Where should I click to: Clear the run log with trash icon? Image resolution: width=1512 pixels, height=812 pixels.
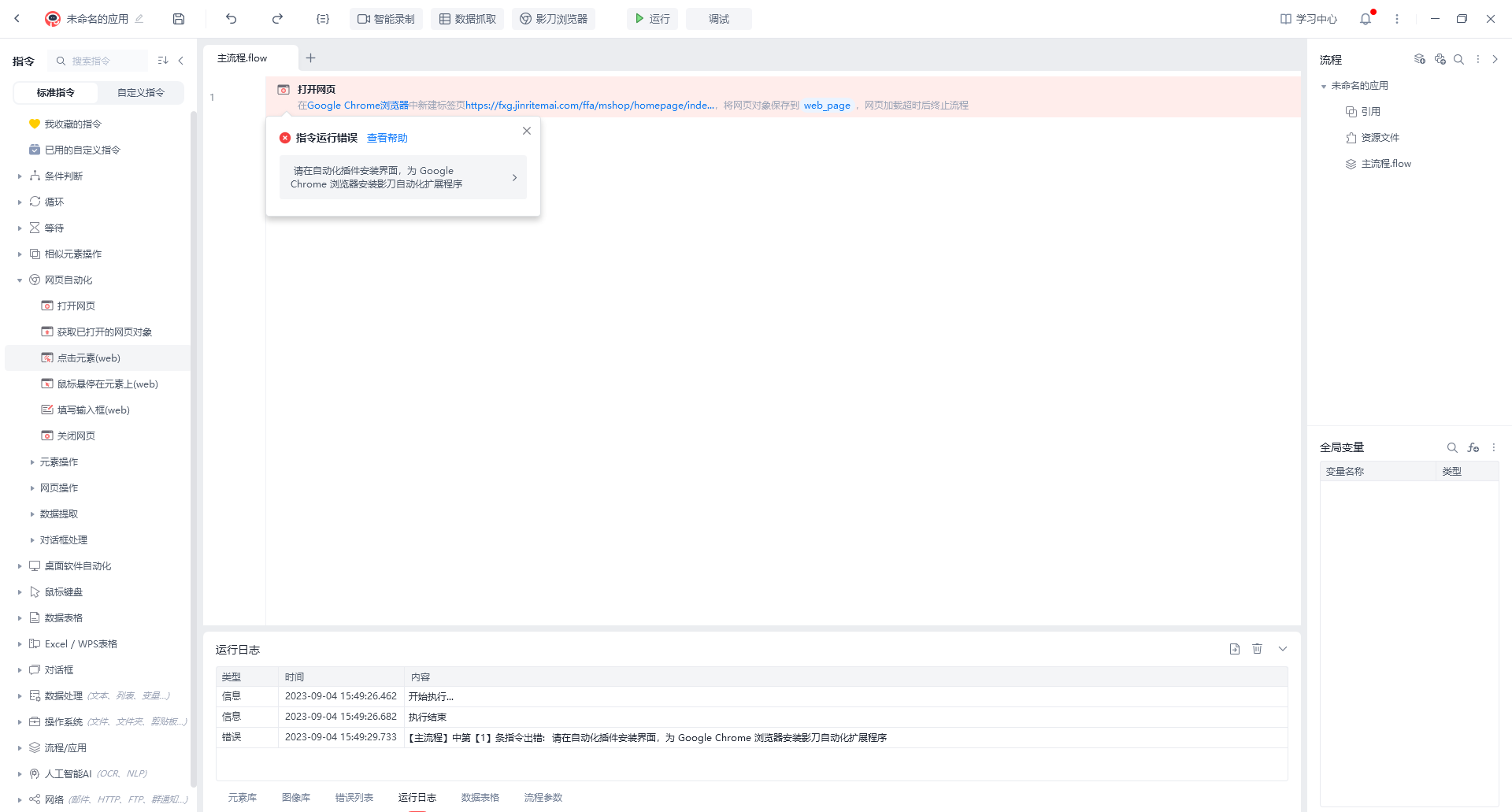tap(1258, 649)
